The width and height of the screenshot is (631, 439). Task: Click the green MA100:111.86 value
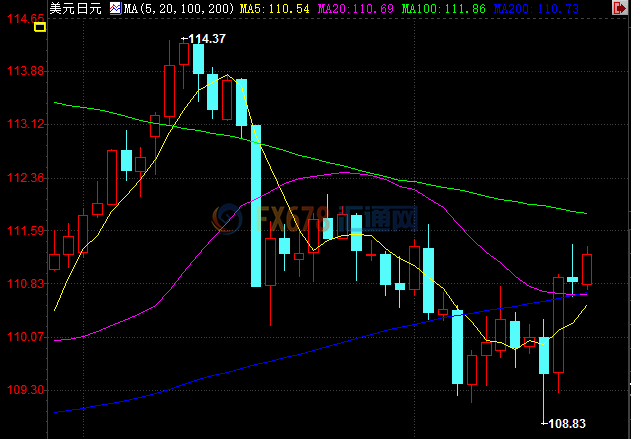coord(444,8)
